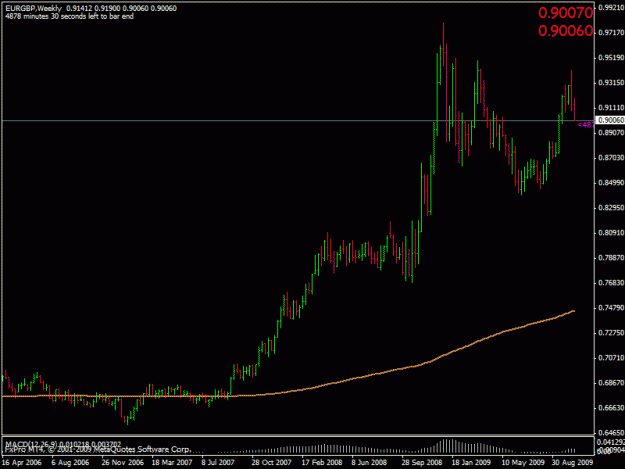This screenshot has height=469, width=625.
Task: Click the 0.82950 price axis label
Action: (611, 208)
